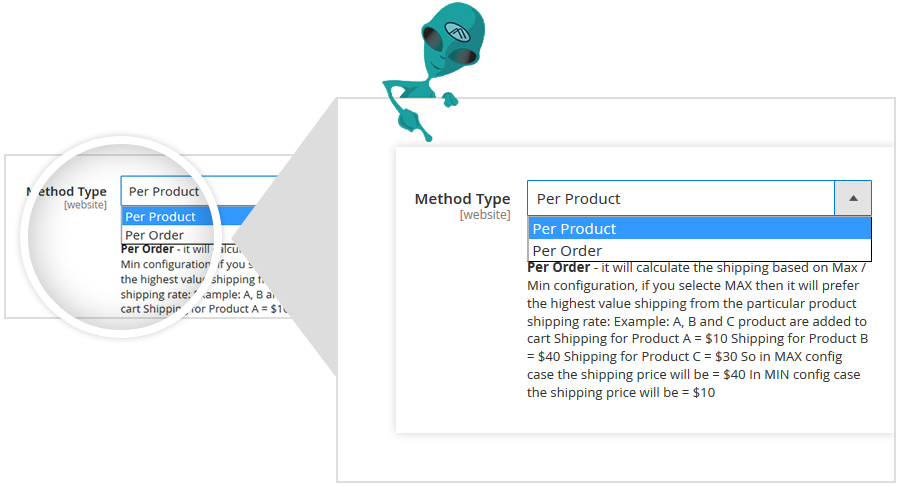This screenshot has width=900, height=487.
Task: Click '[website]' scope label inside magnified circle
Action: point(85,205)
